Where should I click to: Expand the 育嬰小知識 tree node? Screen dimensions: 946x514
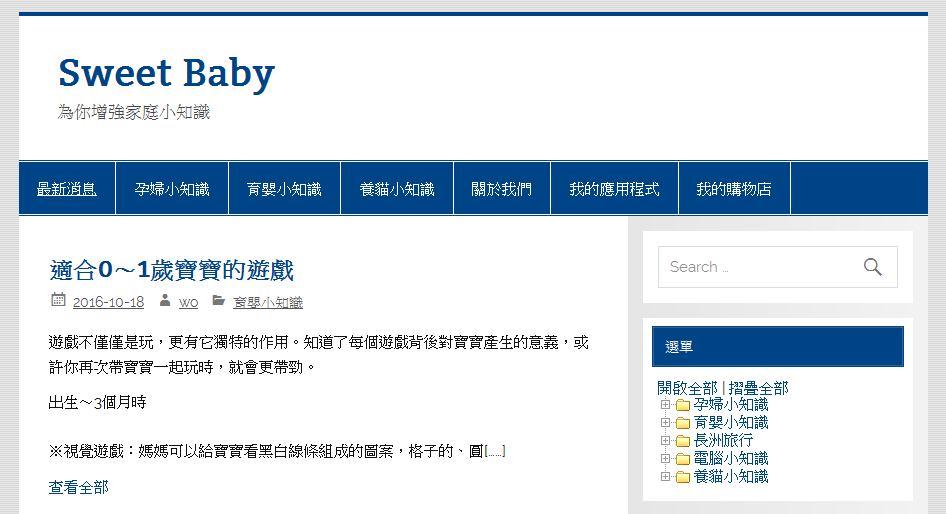point(665,423)
